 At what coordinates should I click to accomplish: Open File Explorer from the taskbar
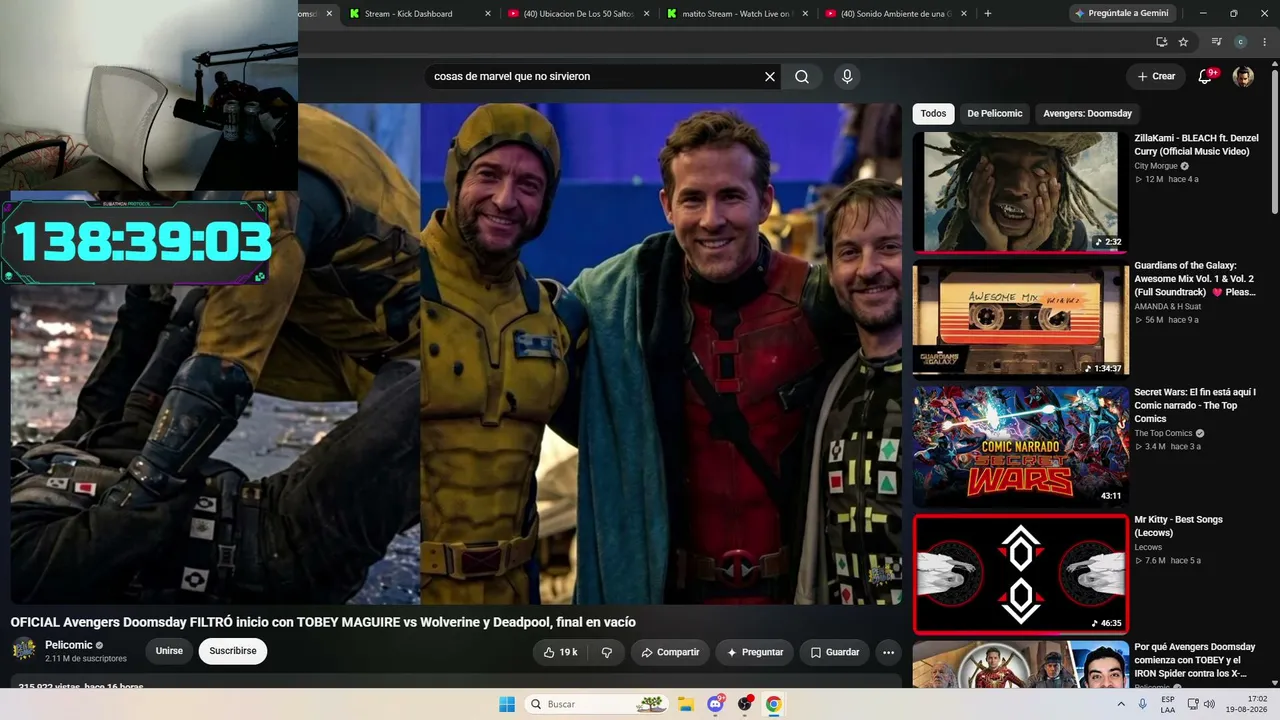pyautogui.click(x=686, y=704)
